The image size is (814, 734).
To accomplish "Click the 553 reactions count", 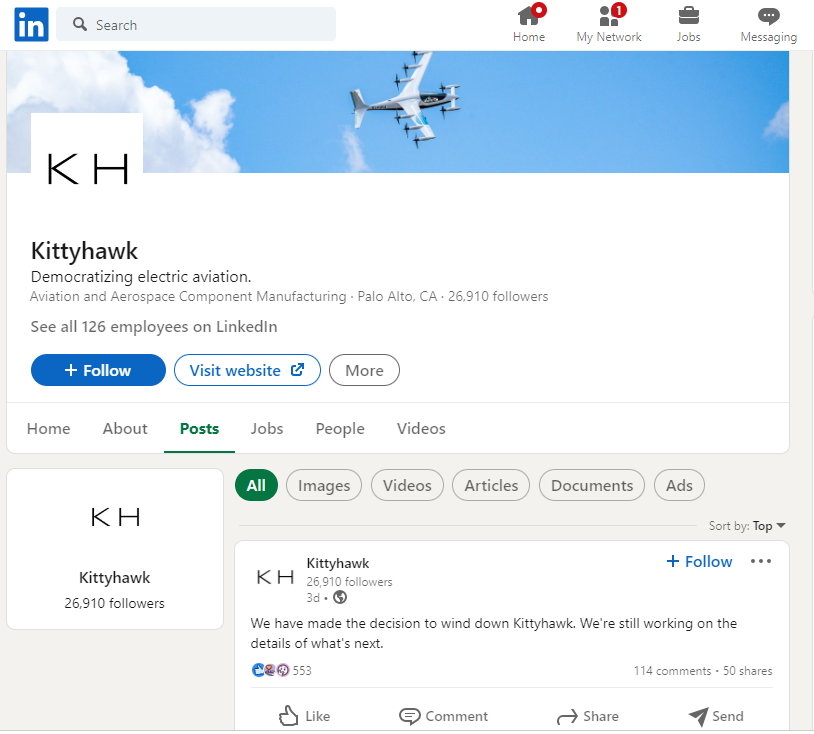I will pos(302,671).
